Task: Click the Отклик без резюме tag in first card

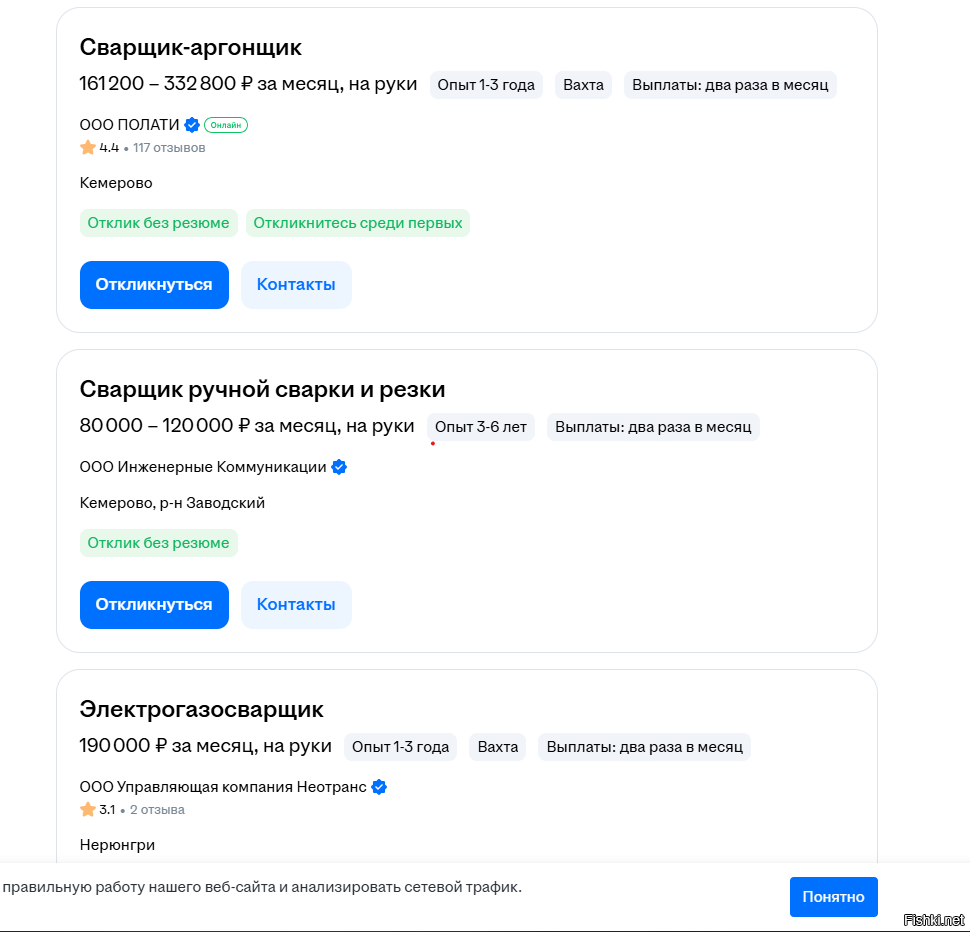Action: 158,223
